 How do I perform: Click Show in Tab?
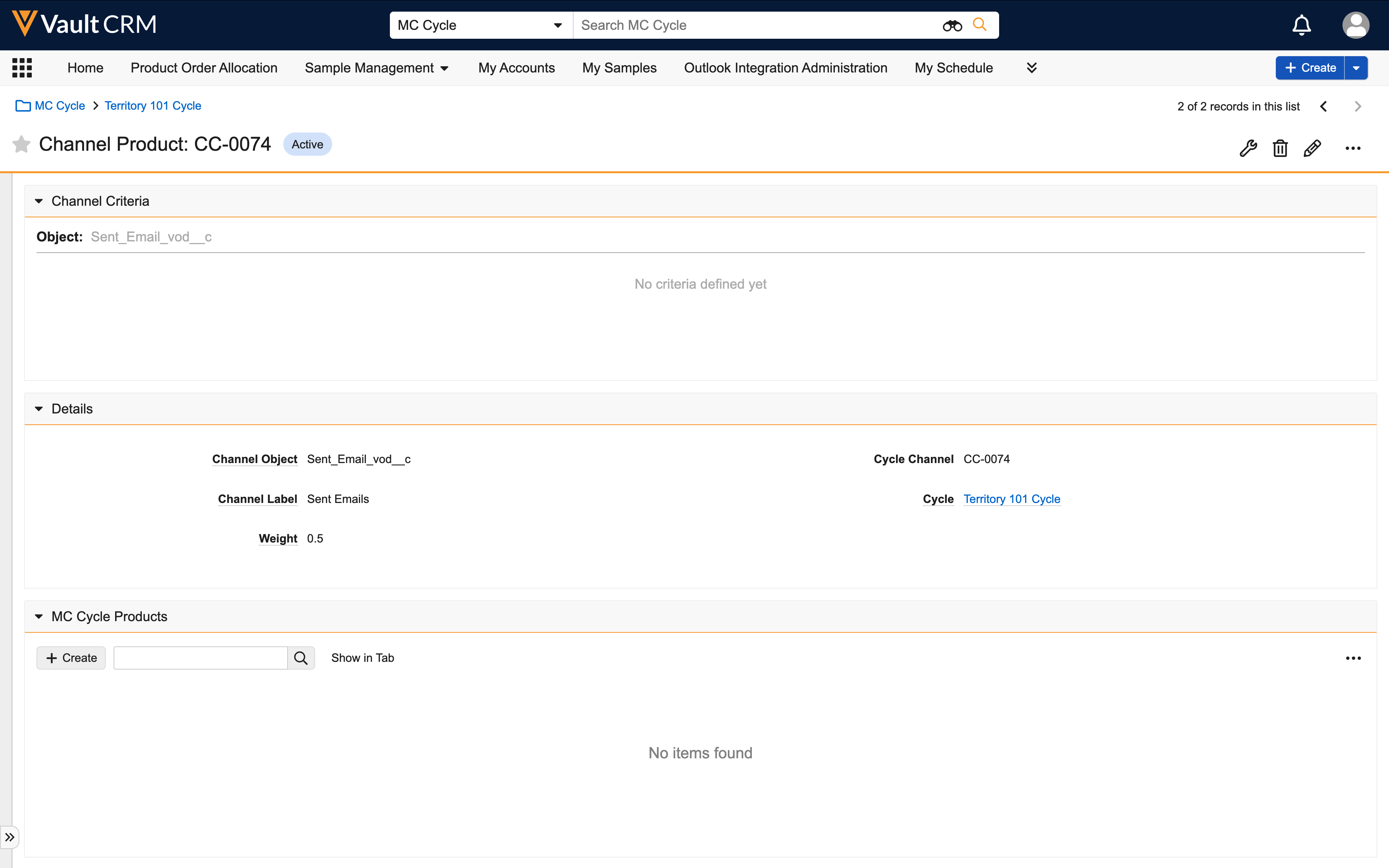coord(362,658)
